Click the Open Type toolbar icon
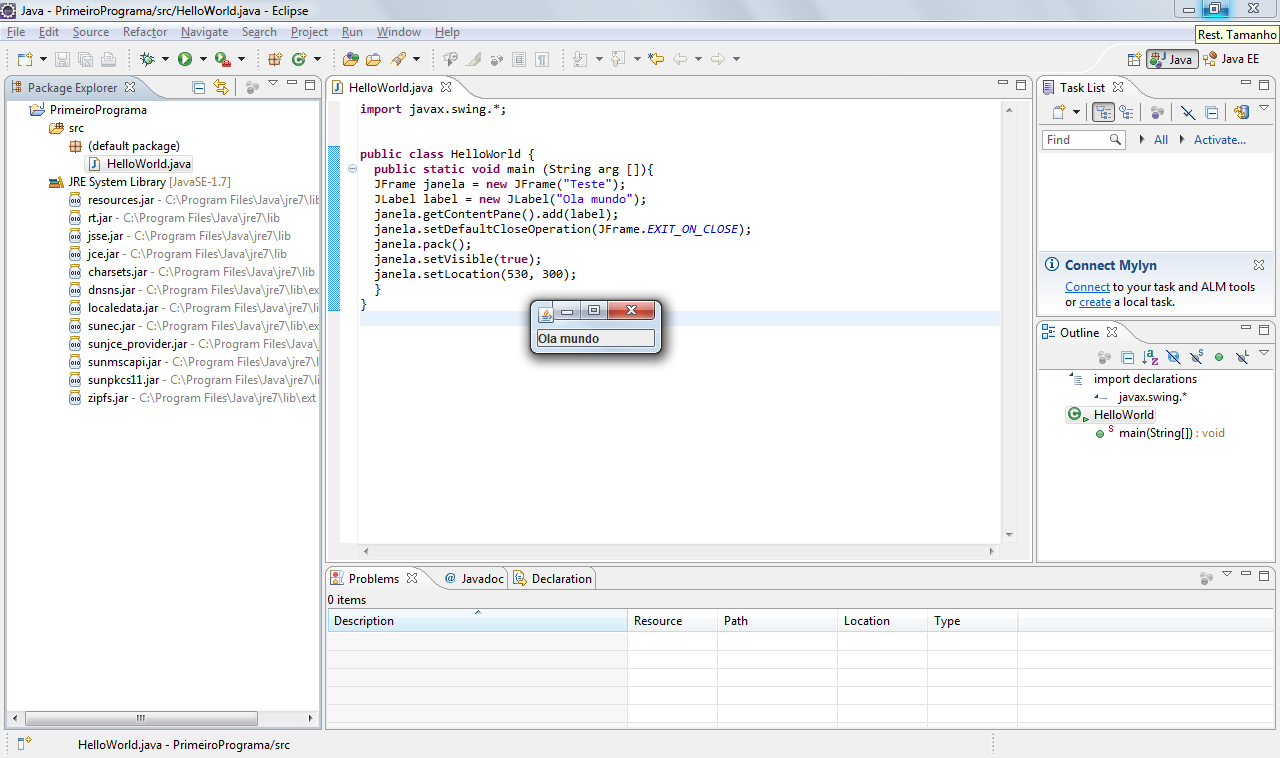Screen dimensions: 1280x758 (350, 59)
